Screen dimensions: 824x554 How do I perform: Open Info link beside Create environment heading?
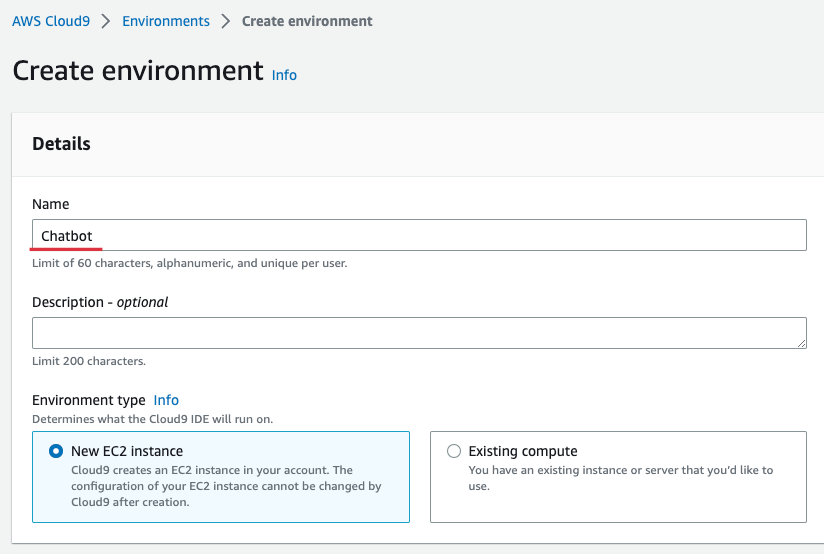coord(284,75)
